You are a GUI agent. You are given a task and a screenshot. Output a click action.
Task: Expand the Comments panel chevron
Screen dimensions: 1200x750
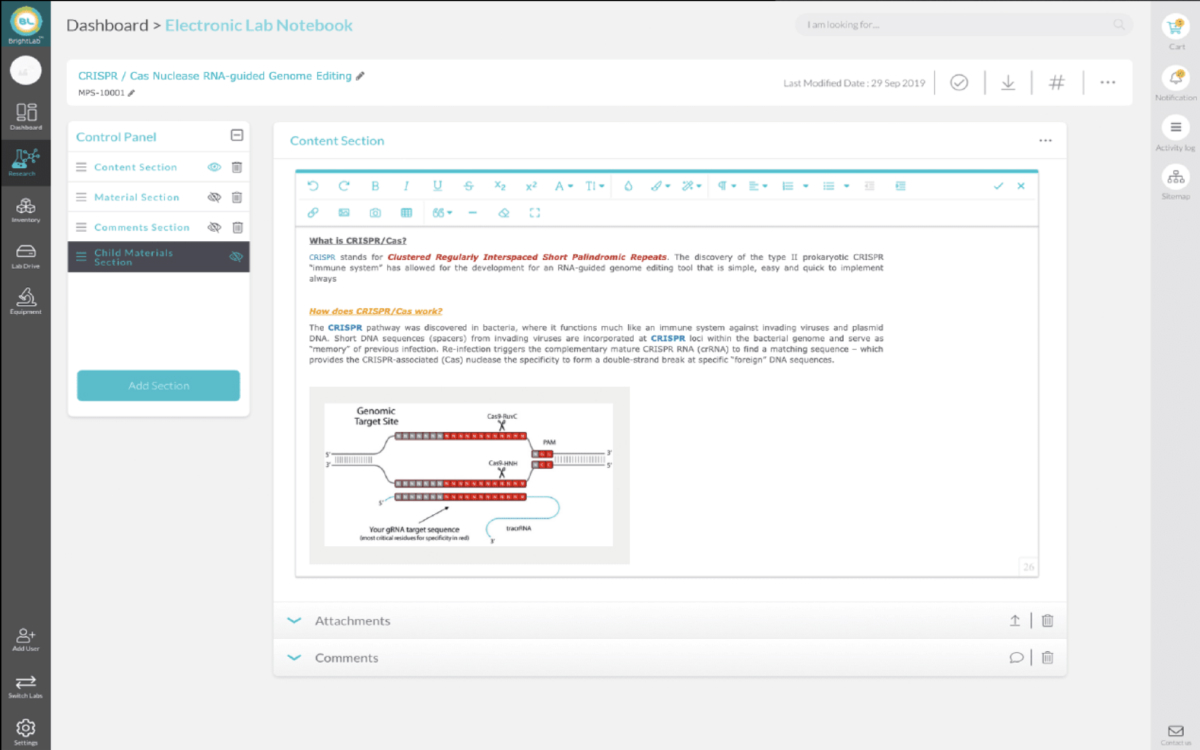tap(294, 658)
